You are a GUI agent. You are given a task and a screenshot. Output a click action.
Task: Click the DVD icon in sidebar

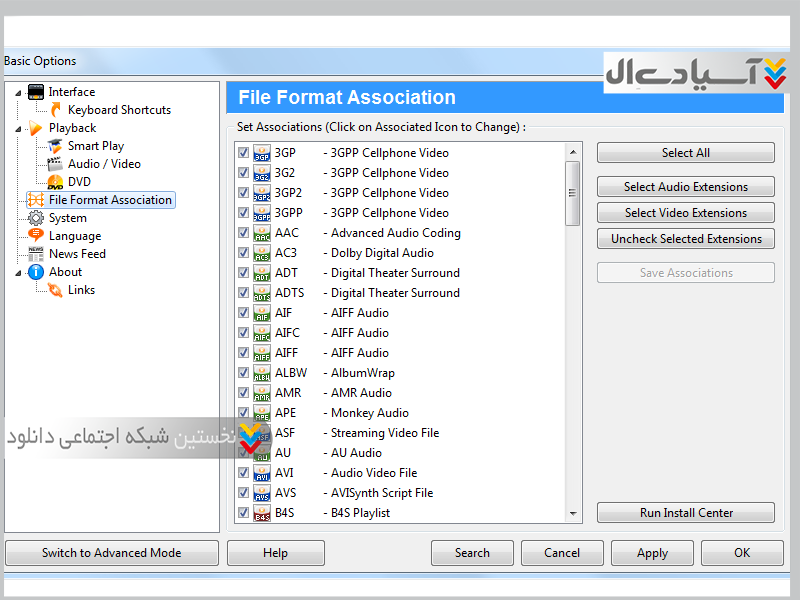56,182
